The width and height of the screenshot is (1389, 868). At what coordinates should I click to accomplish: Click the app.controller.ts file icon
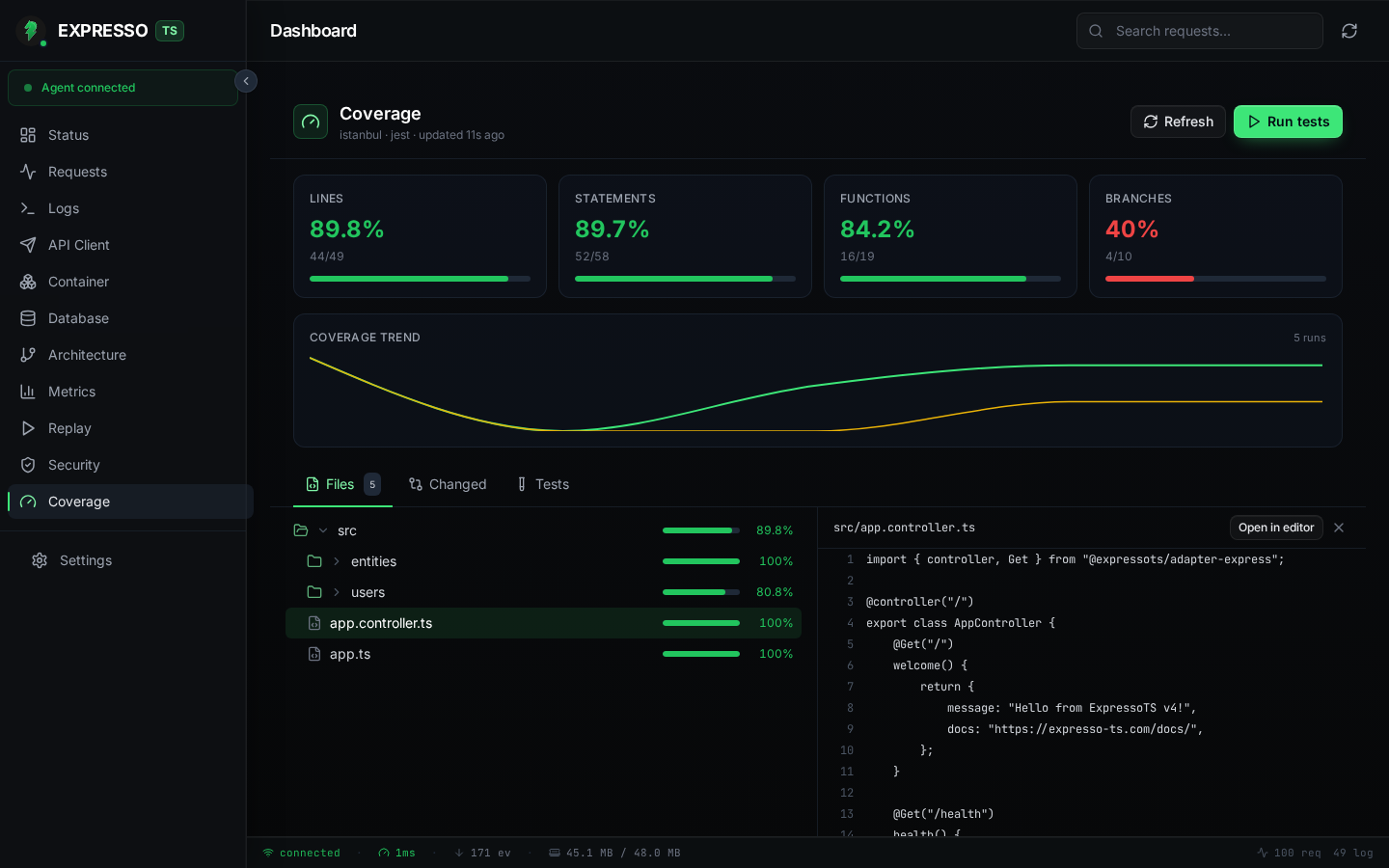click(x=314, y=623)
